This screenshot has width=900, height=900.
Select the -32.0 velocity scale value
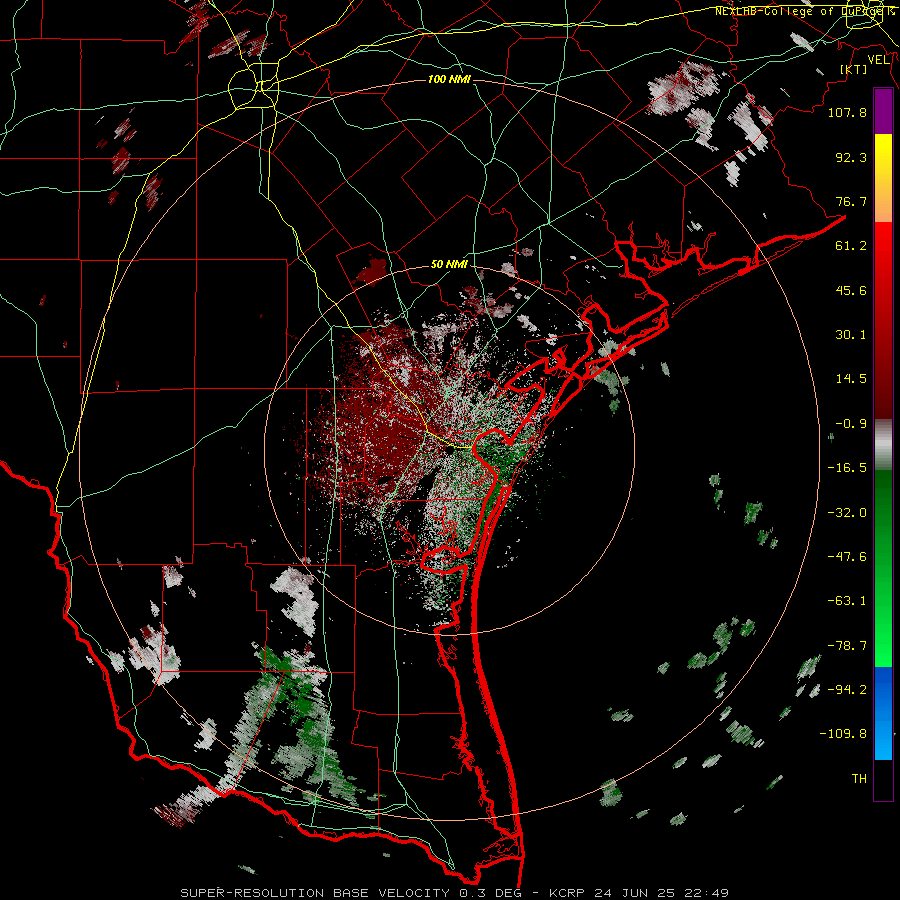(x=847, y=513)
